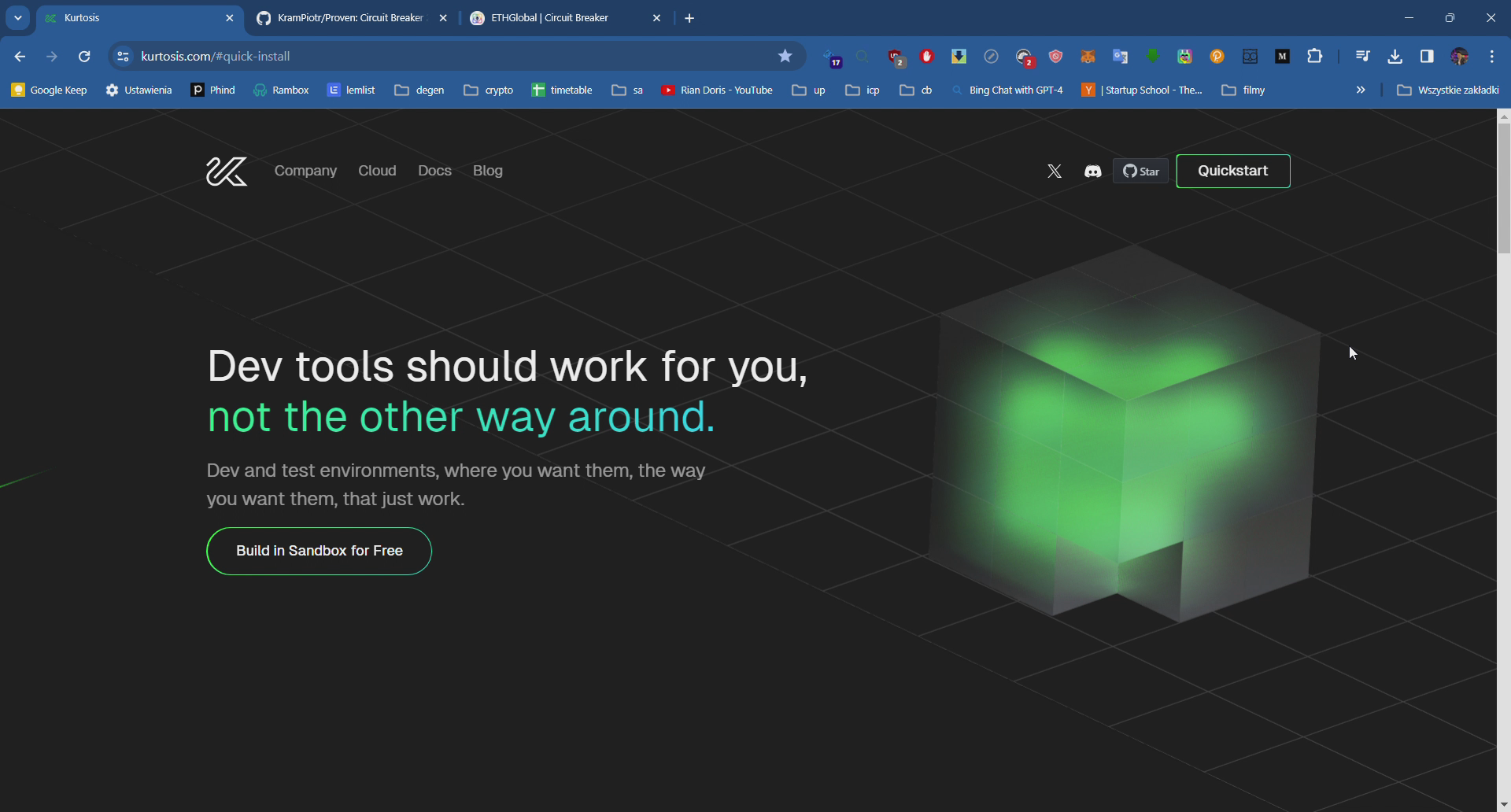Open the timetable bookmark
Viewport: 1511px width, 812px height.
562,90
